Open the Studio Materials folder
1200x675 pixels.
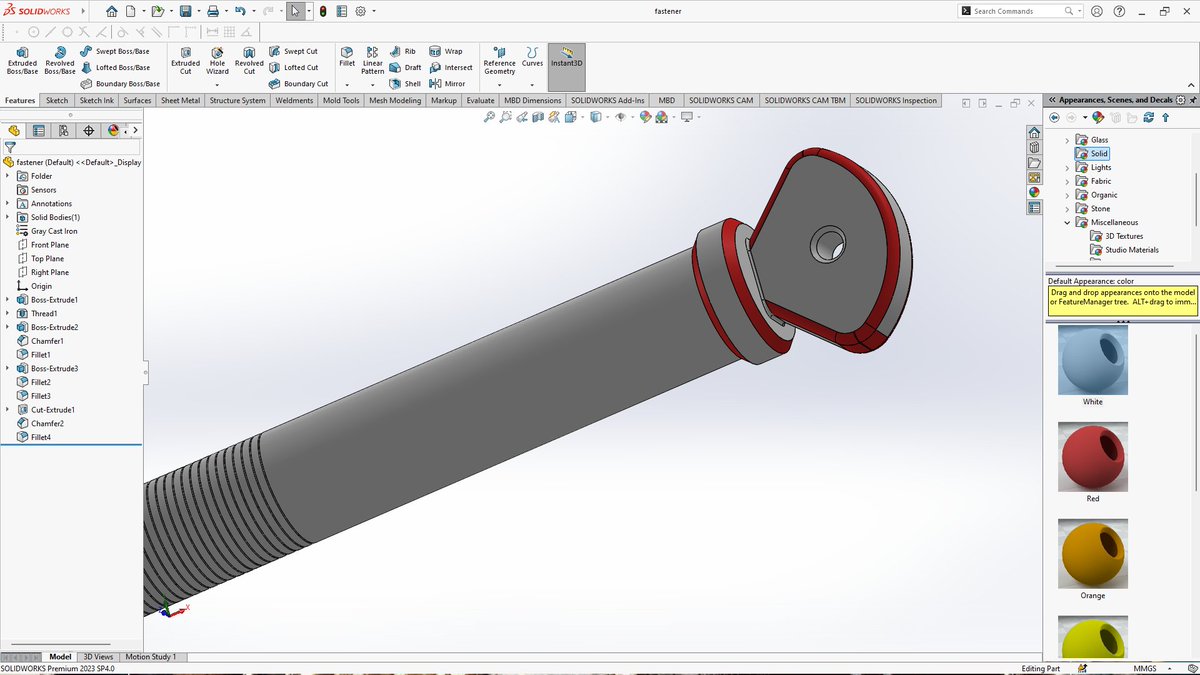pyautogui.click(x=1124, y=250)
